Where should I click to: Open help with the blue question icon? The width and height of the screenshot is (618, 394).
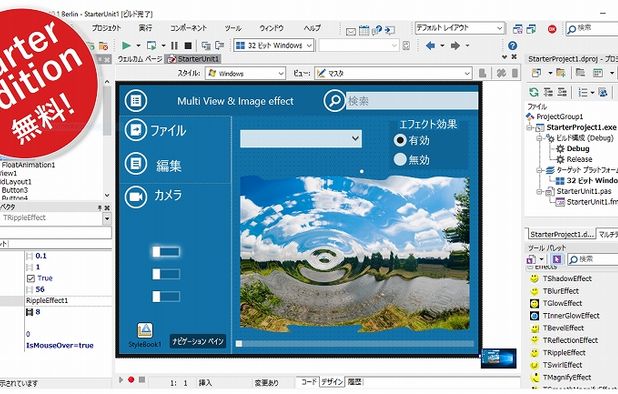pyautogui.click(x=512, y=46)
